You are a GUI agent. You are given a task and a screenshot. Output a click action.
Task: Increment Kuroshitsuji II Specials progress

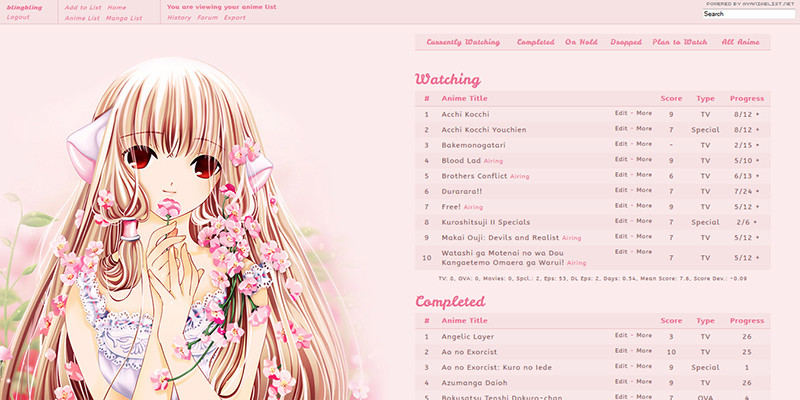[755, 222]
